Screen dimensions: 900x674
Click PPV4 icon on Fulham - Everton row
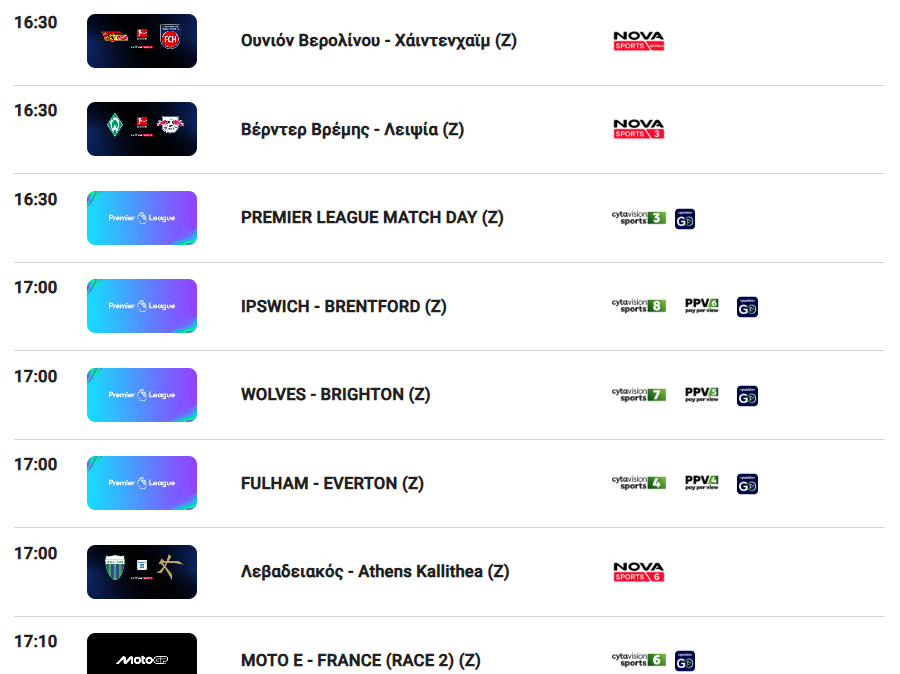pos(701,483)
